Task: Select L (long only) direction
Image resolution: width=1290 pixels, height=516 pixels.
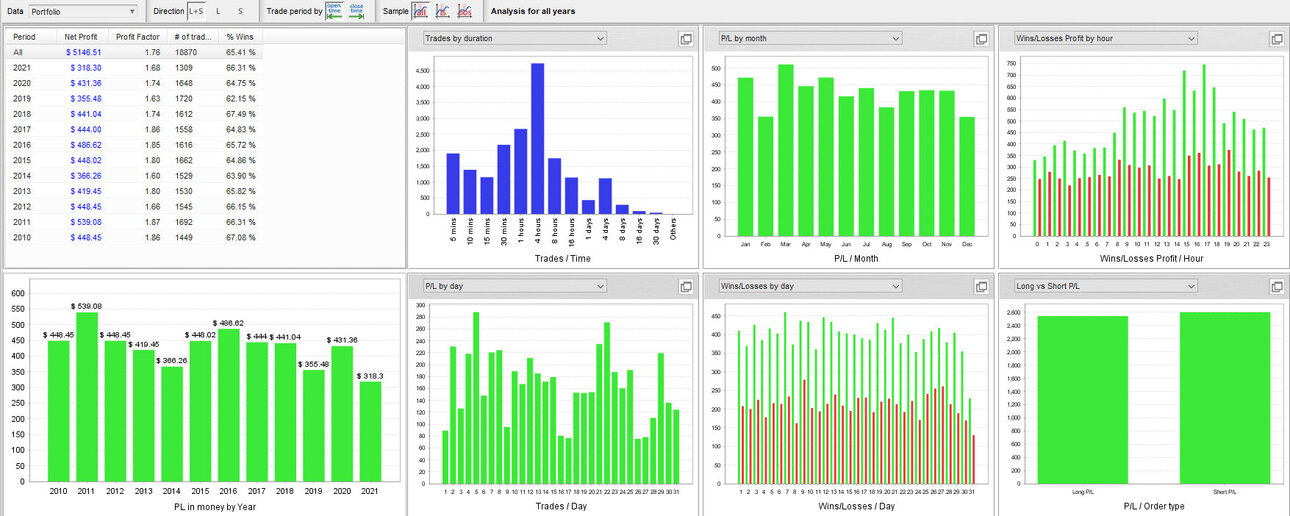Action: click(x=219, y=11)
